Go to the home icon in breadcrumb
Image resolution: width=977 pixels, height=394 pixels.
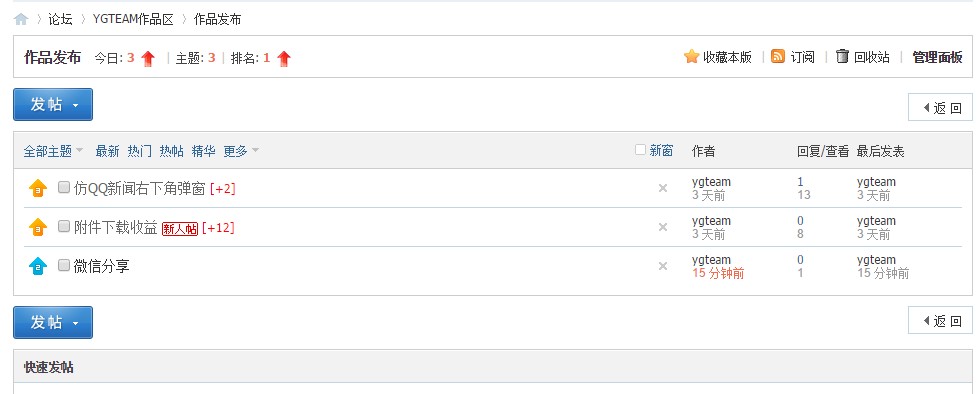[x=21, y=19]
